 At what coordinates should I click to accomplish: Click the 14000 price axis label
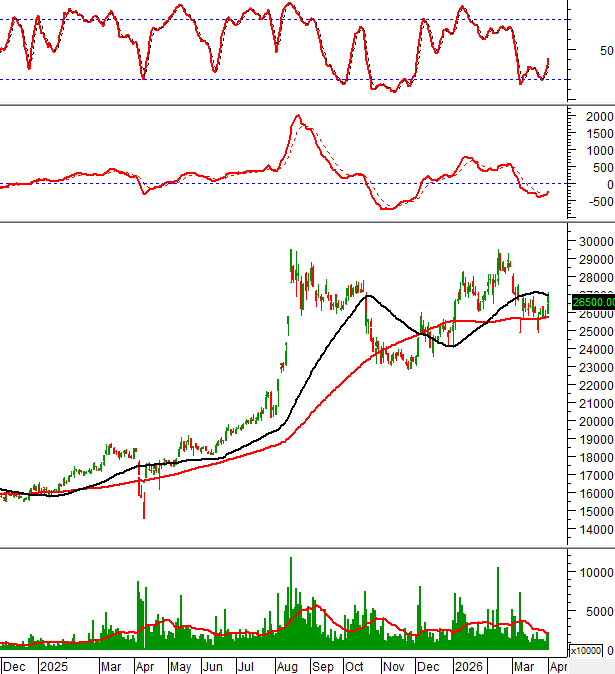tap(594, 529)
